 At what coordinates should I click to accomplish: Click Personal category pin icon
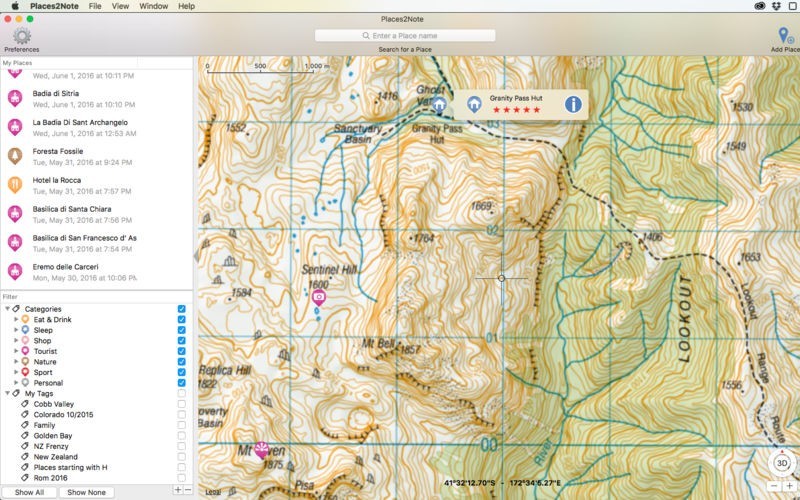pyautogui.click(x=25, y=383)
